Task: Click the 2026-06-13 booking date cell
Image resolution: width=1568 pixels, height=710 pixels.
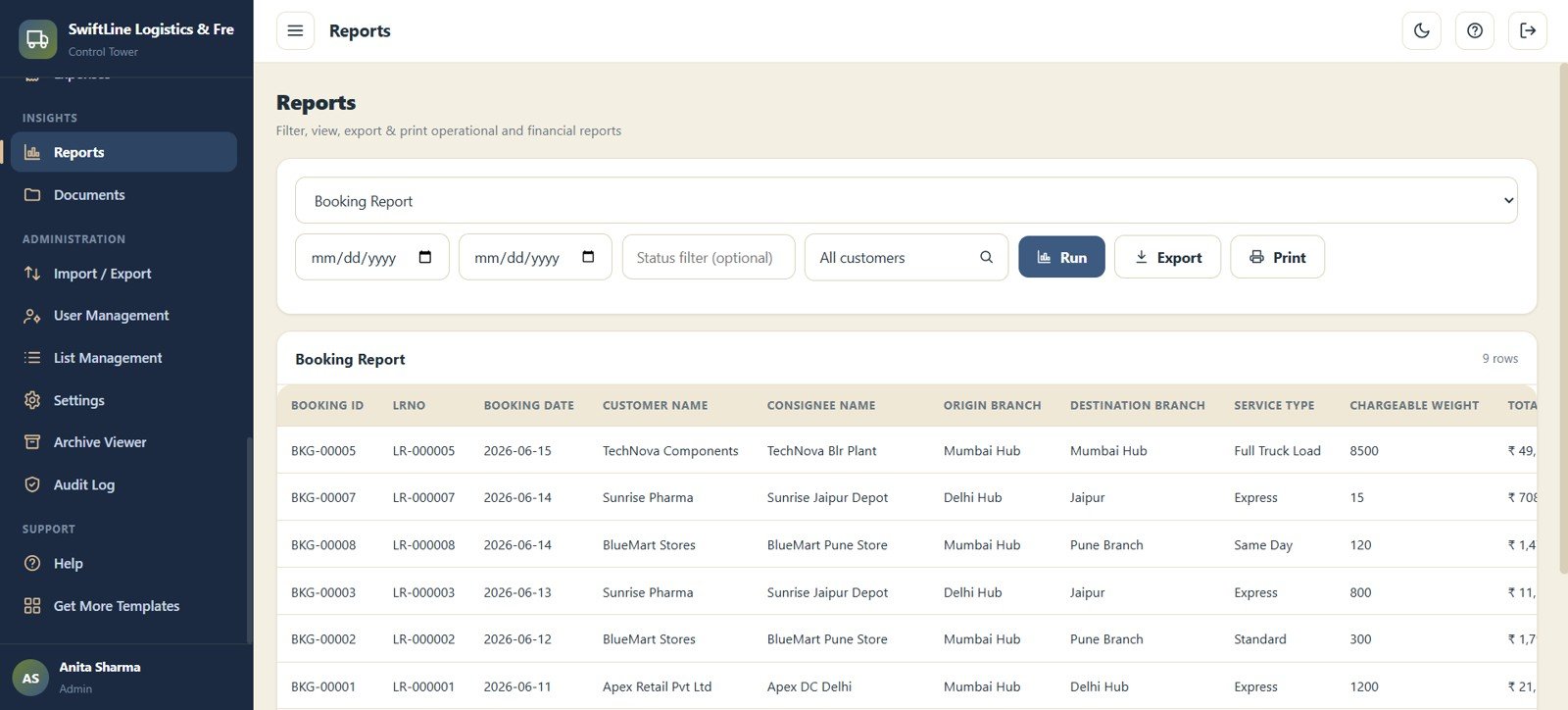Action: [x=517, y=592]
